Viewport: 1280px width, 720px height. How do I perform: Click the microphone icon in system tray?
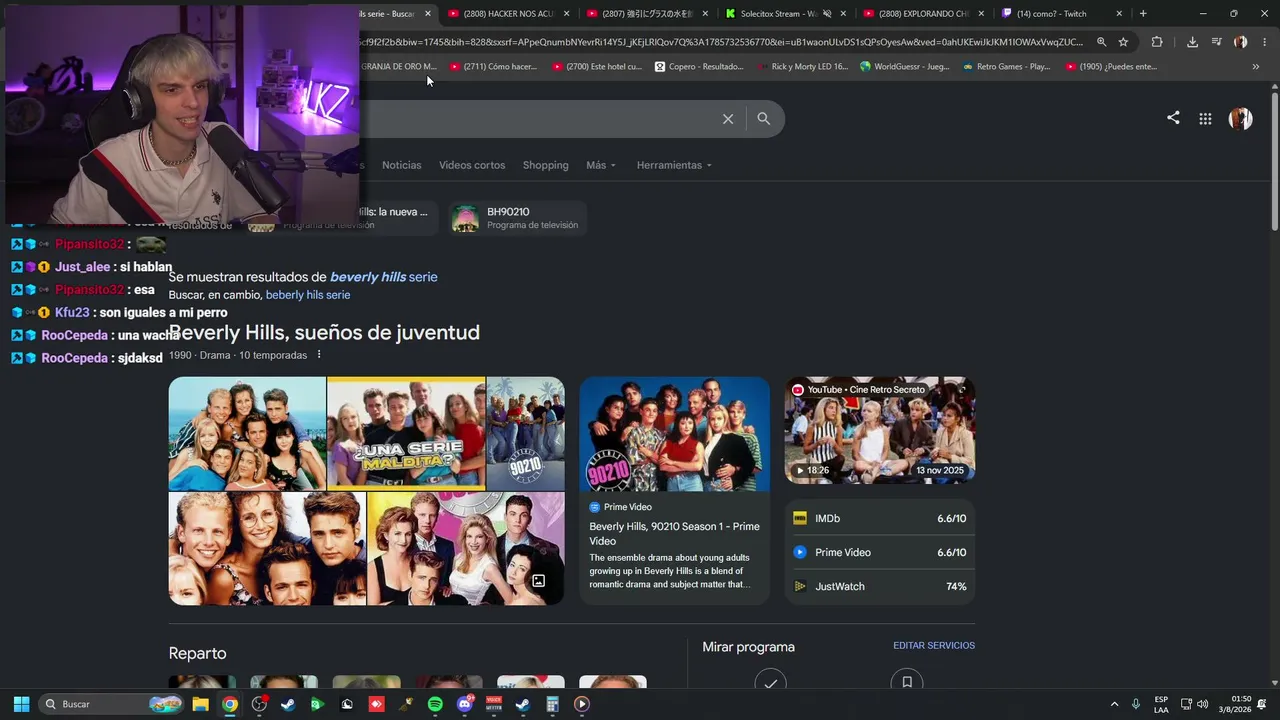(x=1135, y=704)
